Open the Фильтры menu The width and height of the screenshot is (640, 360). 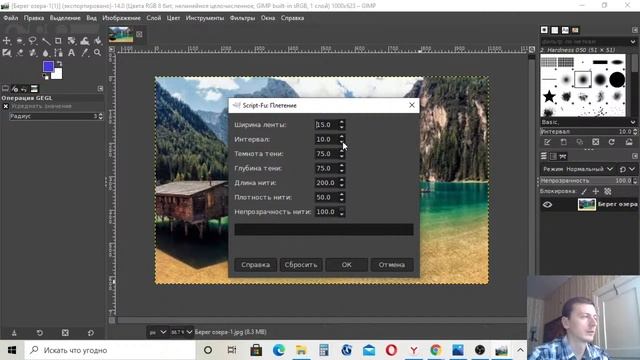click(x=242, y=18)
